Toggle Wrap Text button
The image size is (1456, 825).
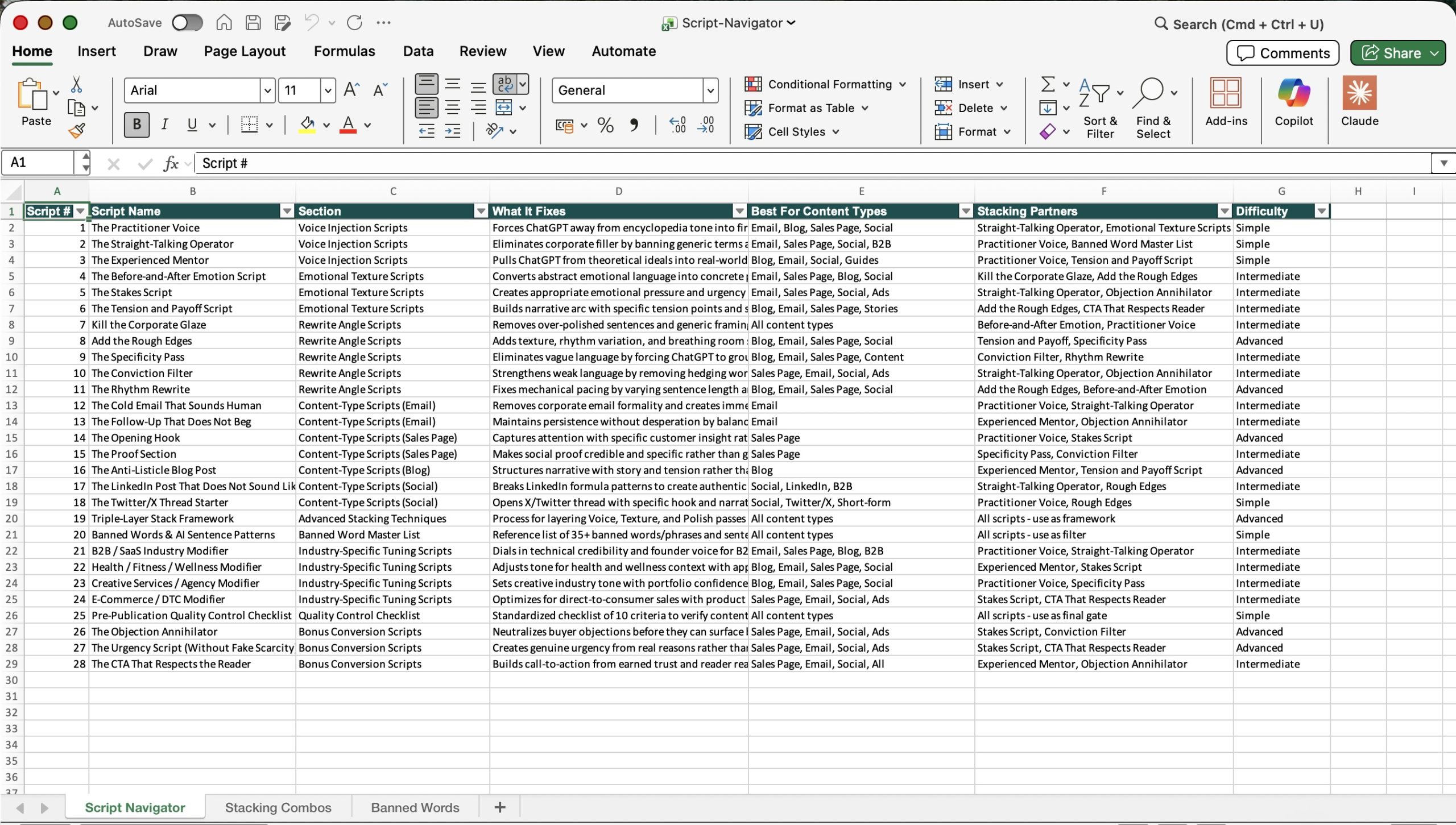pyautogui.click(x=504, y=84)
